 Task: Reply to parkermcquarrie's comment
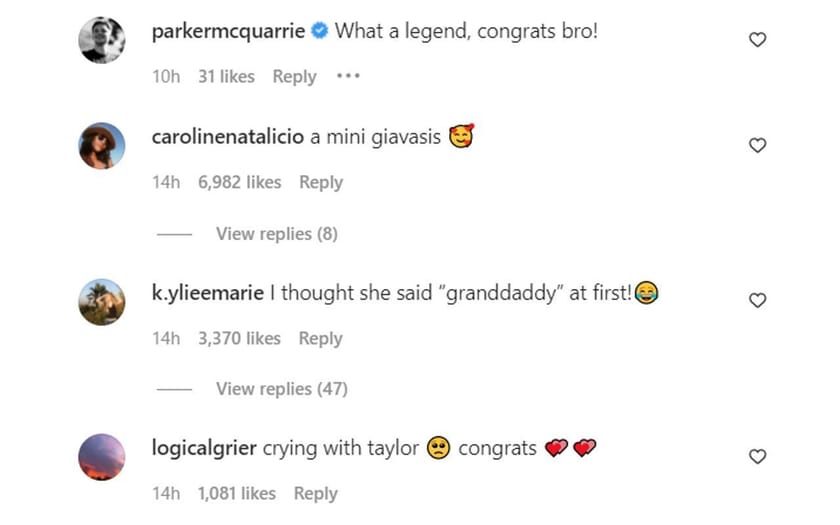pos(294,76)
